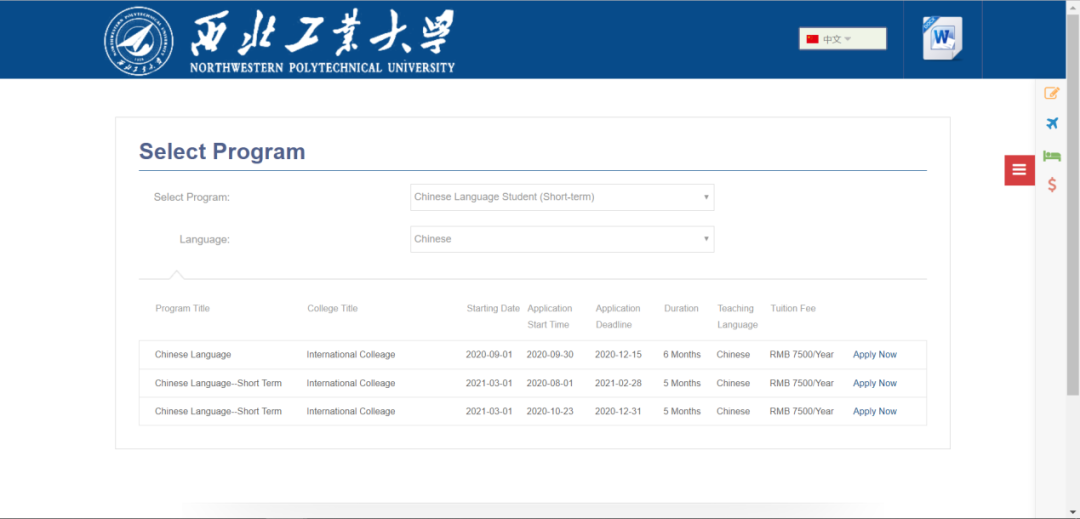The image size is (1080, 519).
Task: Click the 2020-12-15 deadline cell
Action: point(619,354)
